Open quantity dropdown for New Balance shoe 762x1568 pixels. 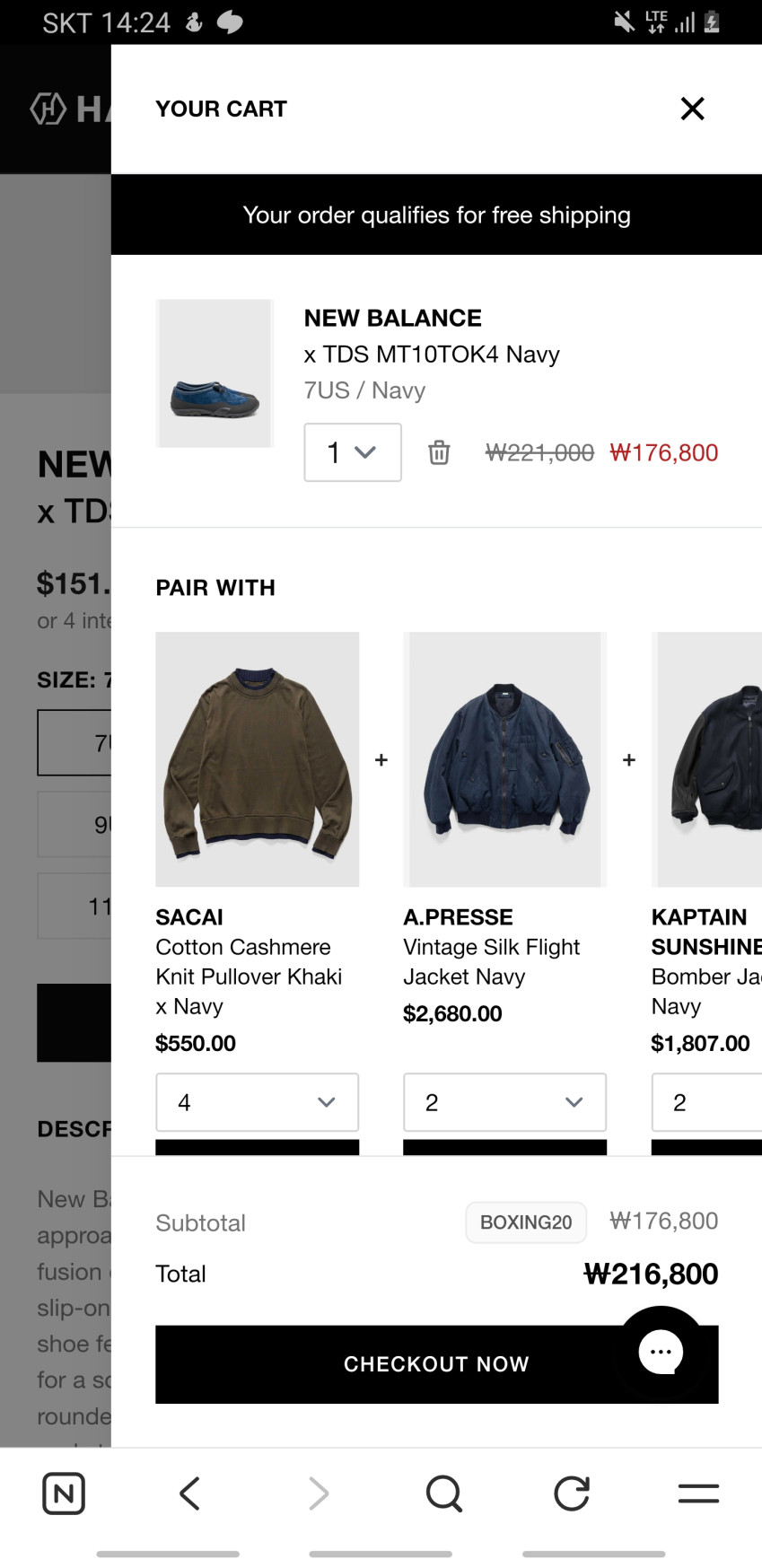(352, 452)
